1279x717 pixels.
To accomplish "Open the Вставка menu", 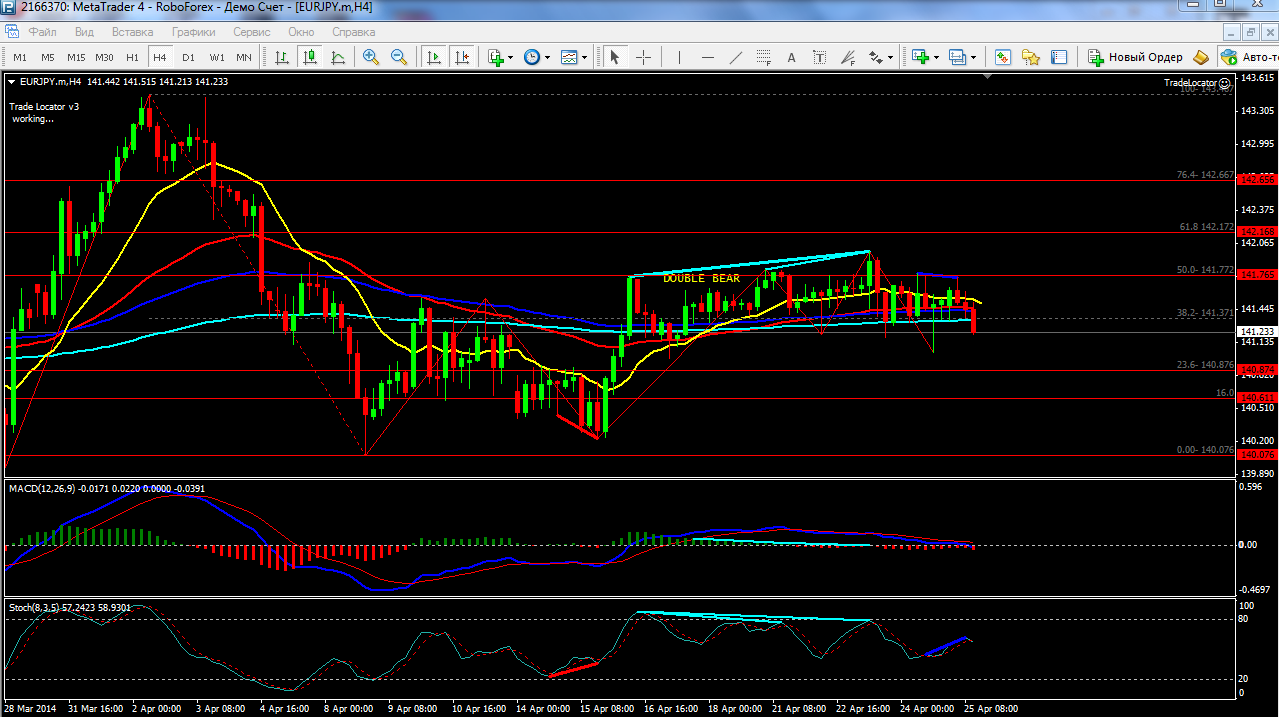I will click(132, 31).
